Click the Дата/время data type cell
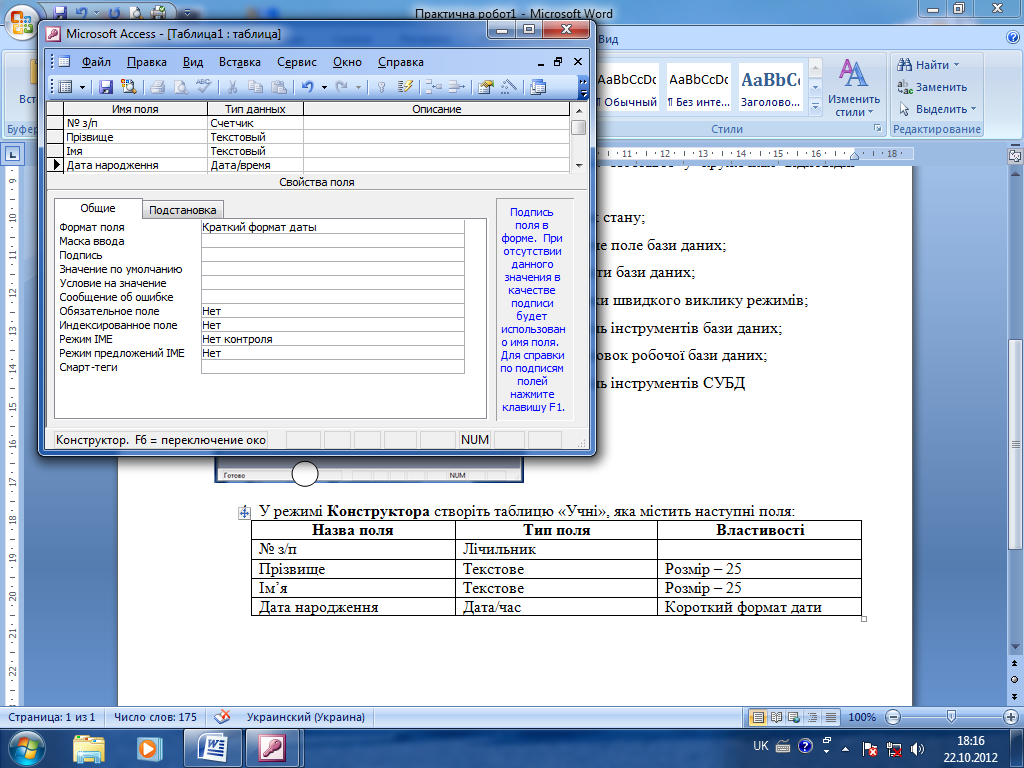The height and width of the screenshot is (768, 1024). [255, 165]
